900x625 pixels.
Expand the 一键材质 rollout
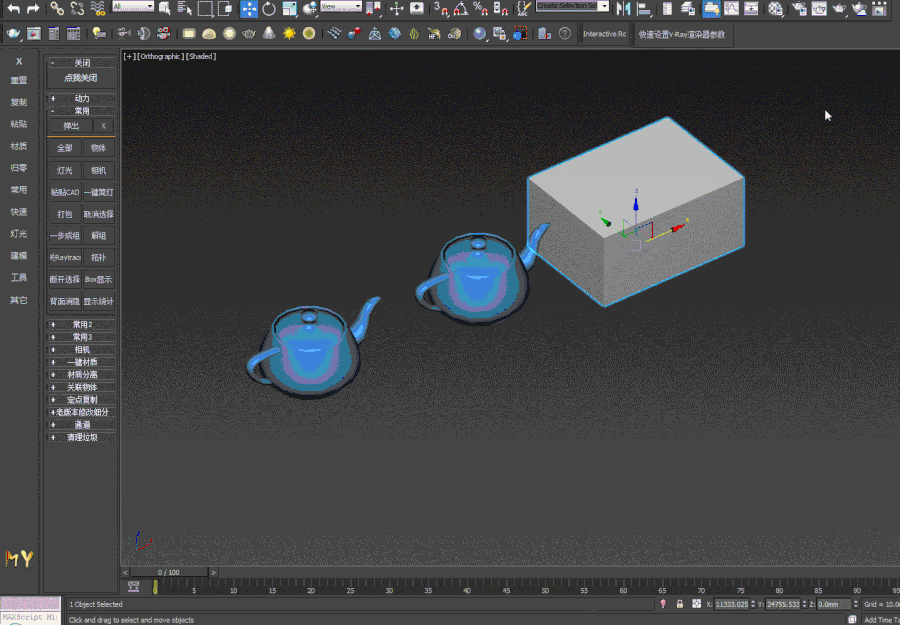[x=82, y=362]
